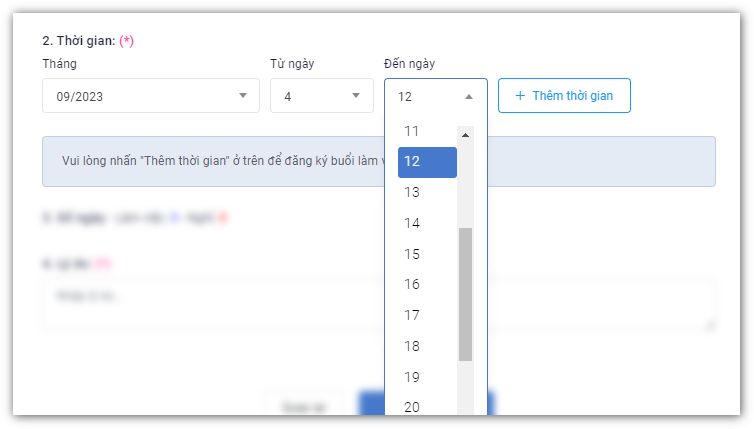Click the day list scrollbar thumb
The height and width of the screenshot is (429, 754).
point(465,294)
